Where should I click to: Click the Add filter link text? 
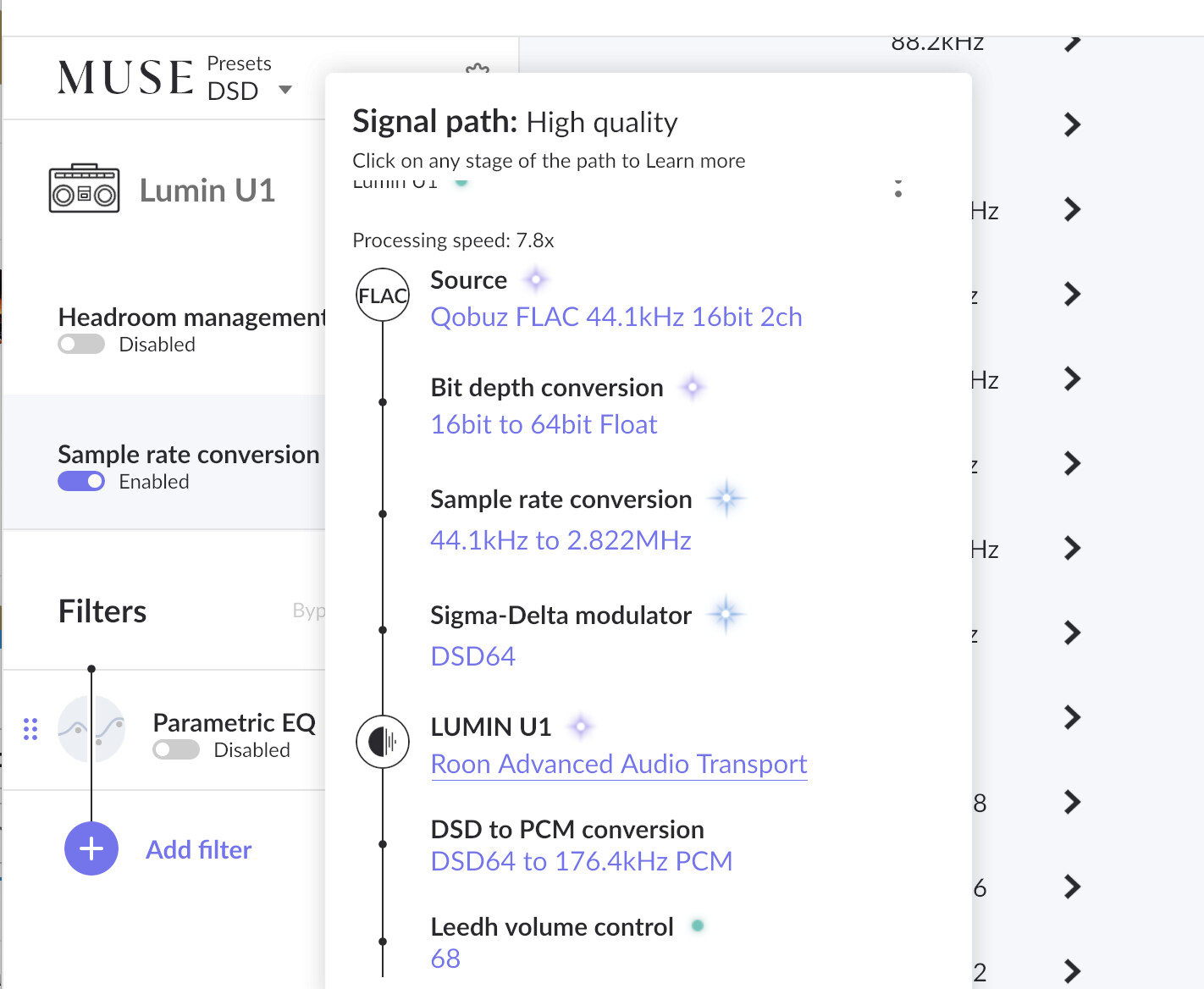[x=199, y=849]
